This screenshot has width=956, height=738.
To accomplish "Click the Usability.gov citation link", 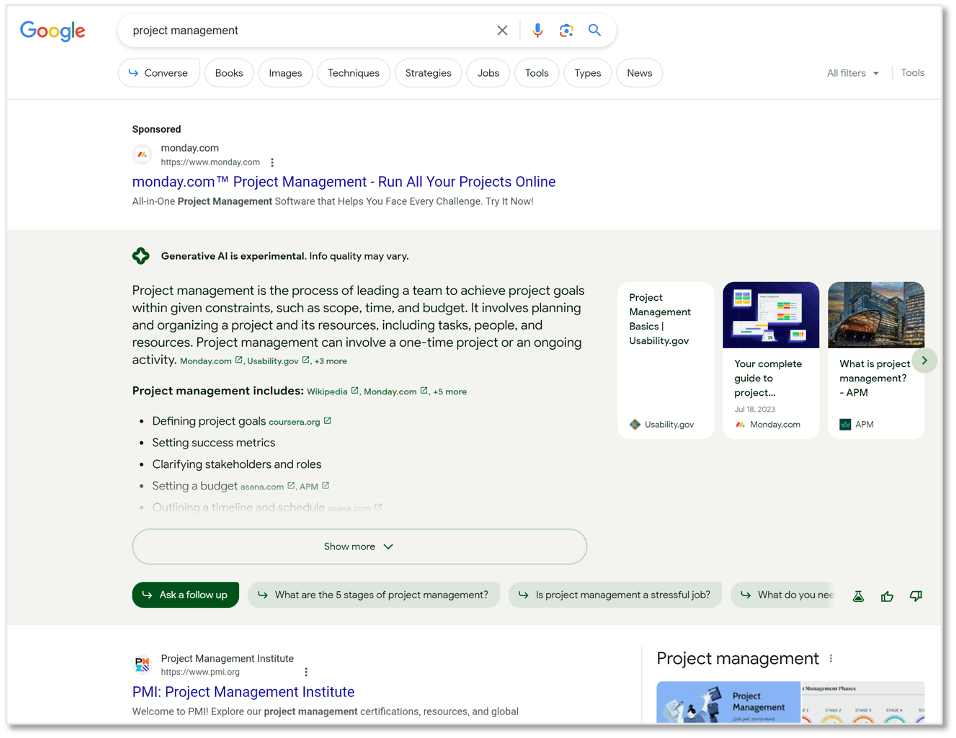I will coord(278,361).
